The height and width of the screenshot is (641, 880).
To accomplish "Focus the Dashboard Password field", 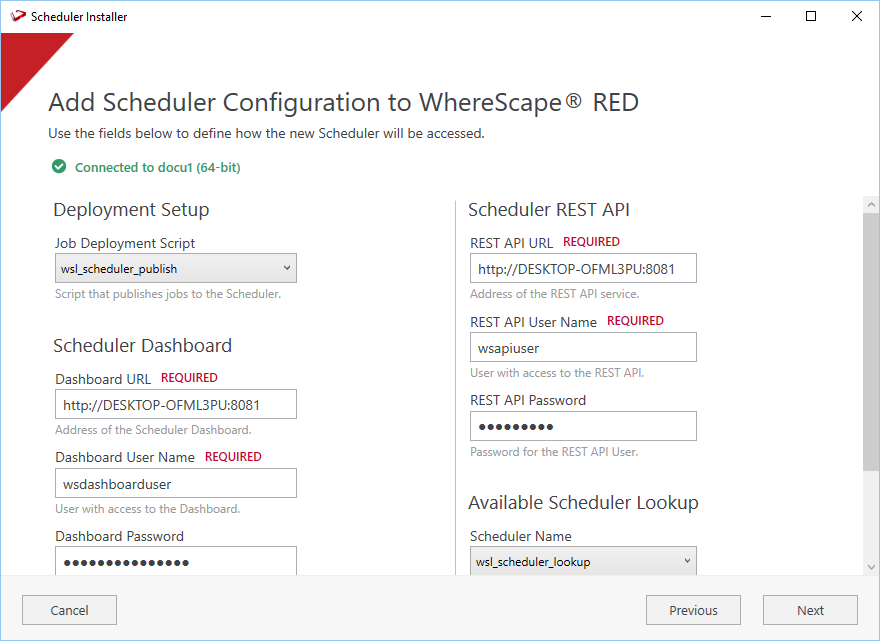I will (x=176, y=561).
